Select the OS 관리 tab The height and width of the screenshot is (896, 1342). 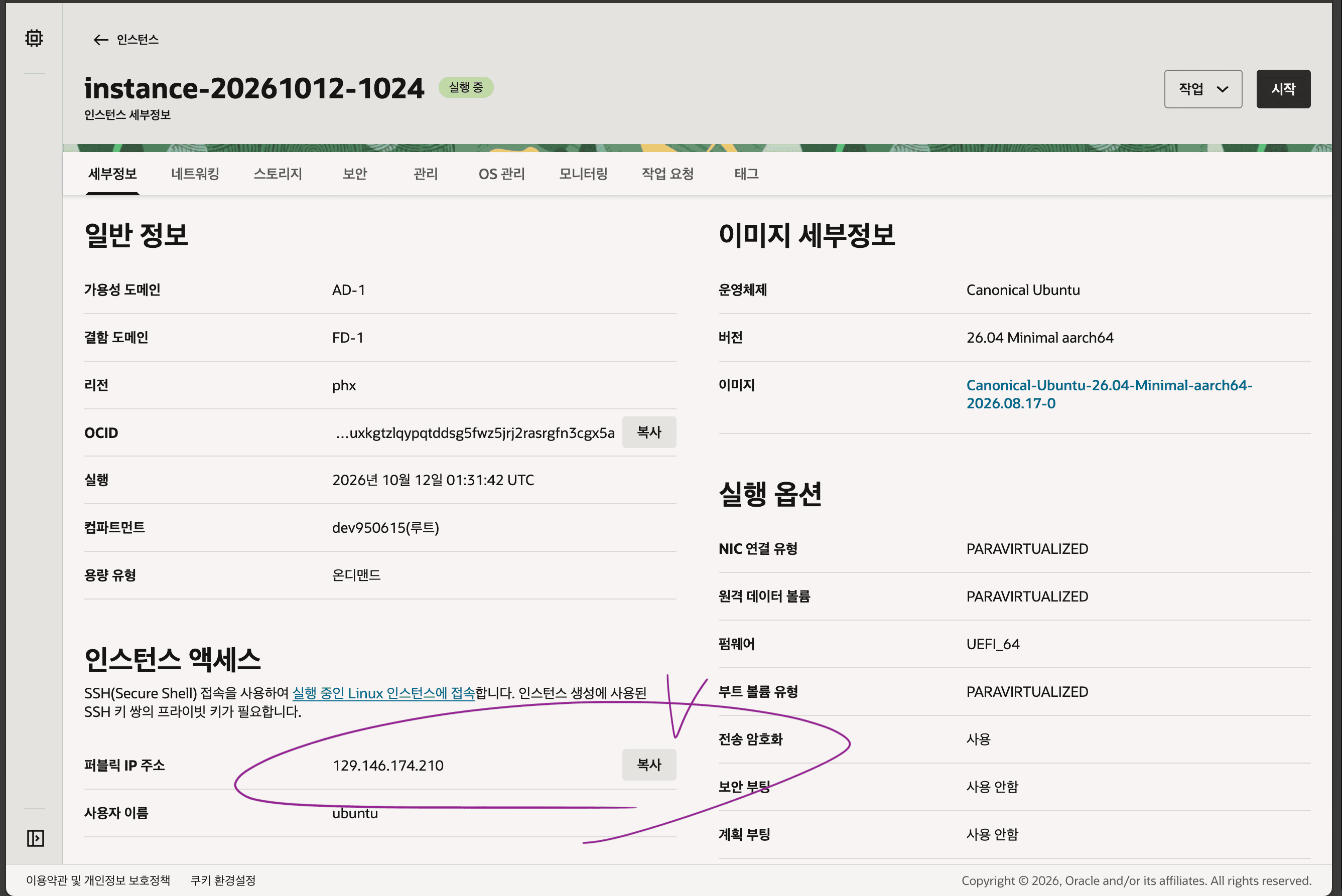point(502,174)
